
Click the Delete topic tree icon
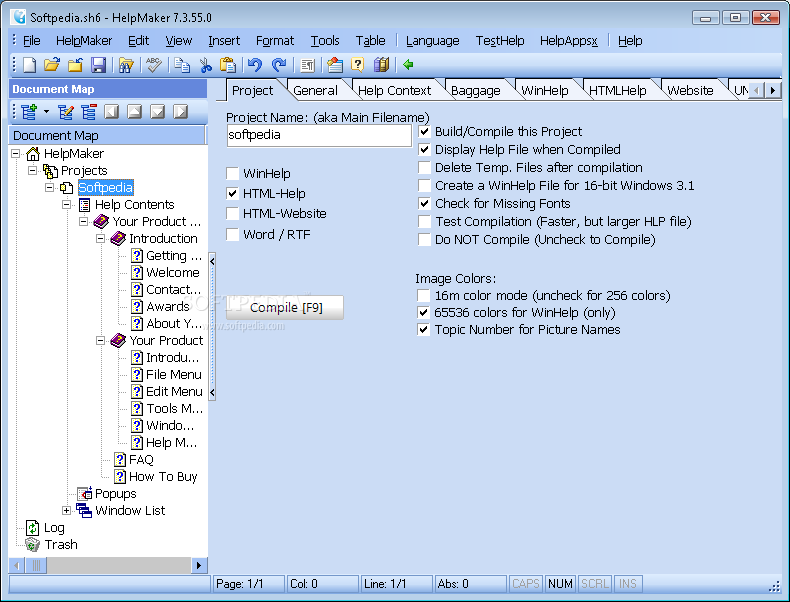coord(89,111)
